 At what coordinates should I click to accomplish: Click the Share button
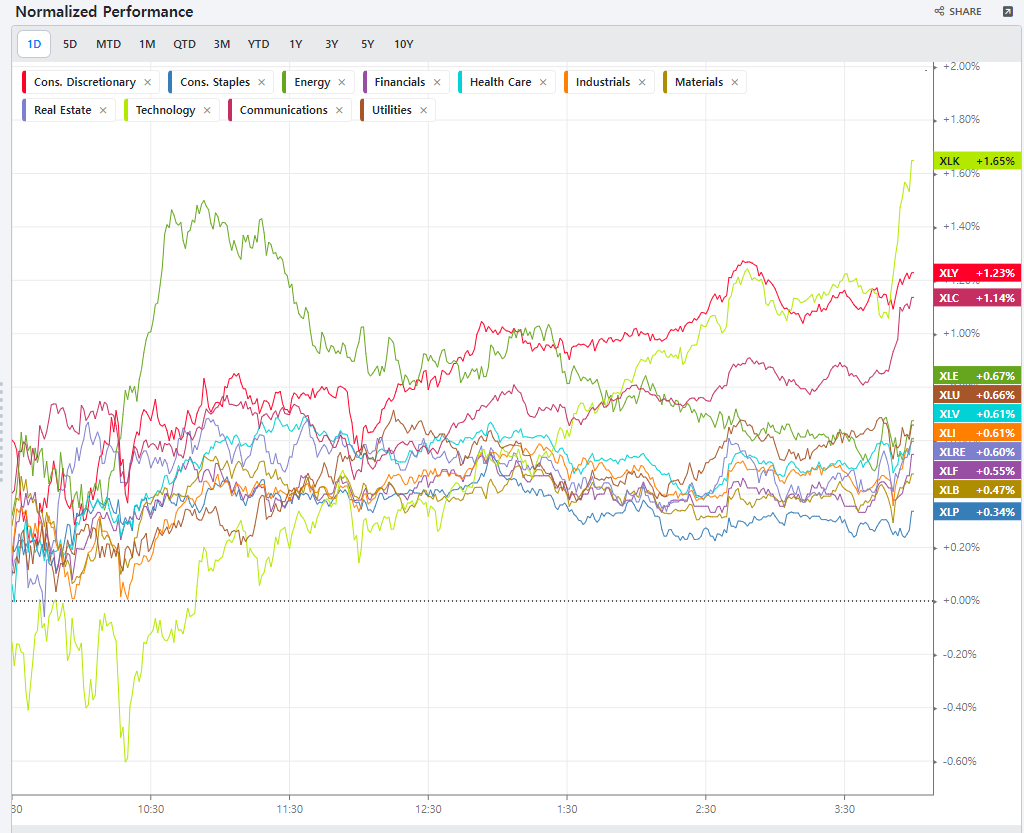(958, 12)
